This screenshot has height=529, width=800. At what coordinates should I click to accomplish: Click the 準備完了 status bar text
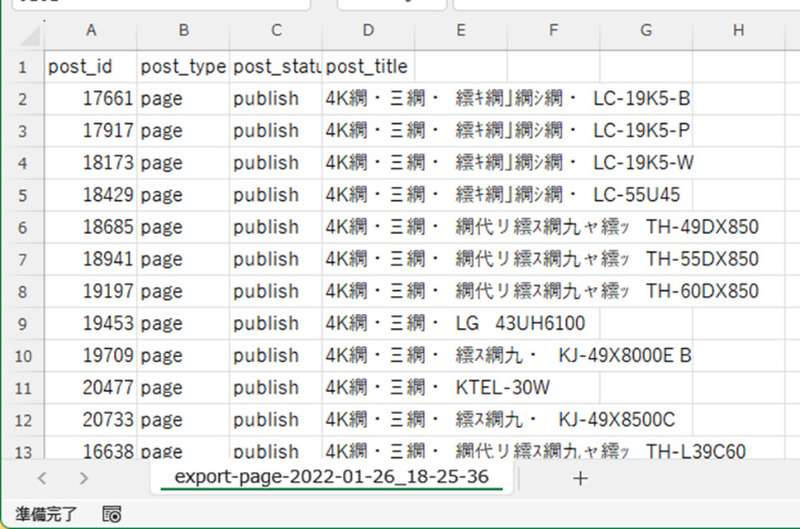[x=46, y=514]
